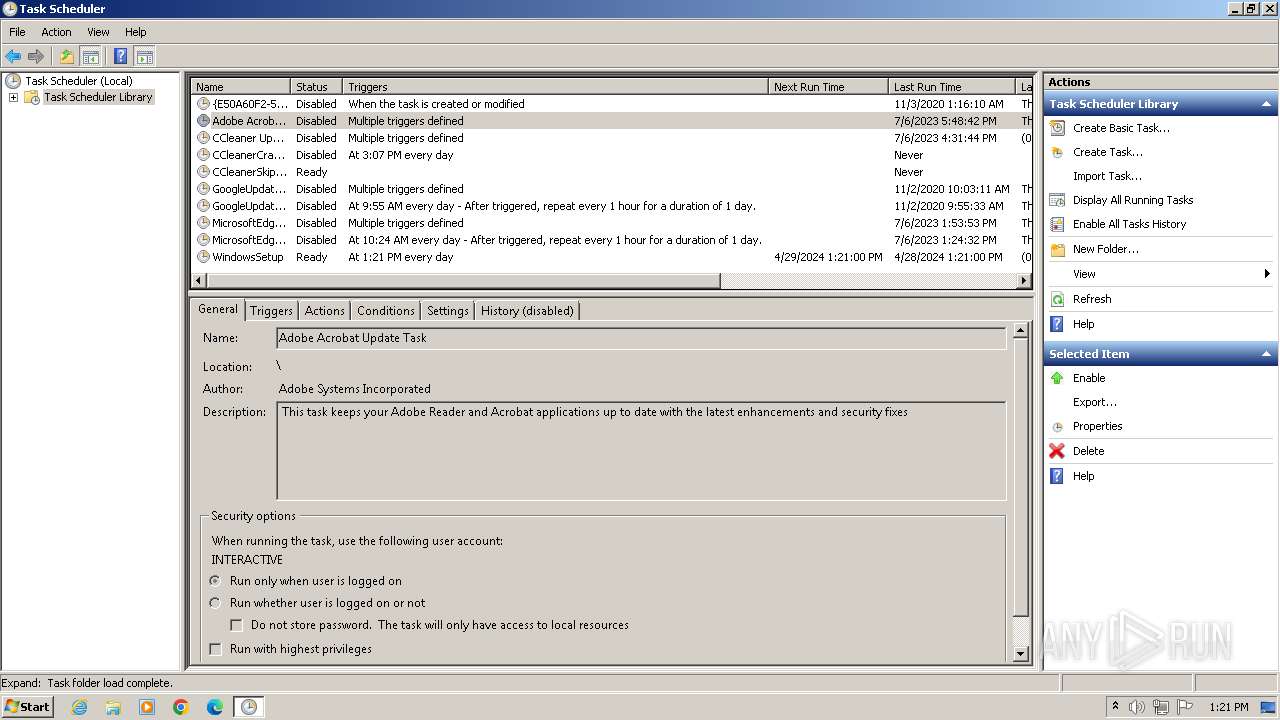This screenshot has height=720, width=1280.
Task: Select the WindowsSetup task row
Action: 613,257
